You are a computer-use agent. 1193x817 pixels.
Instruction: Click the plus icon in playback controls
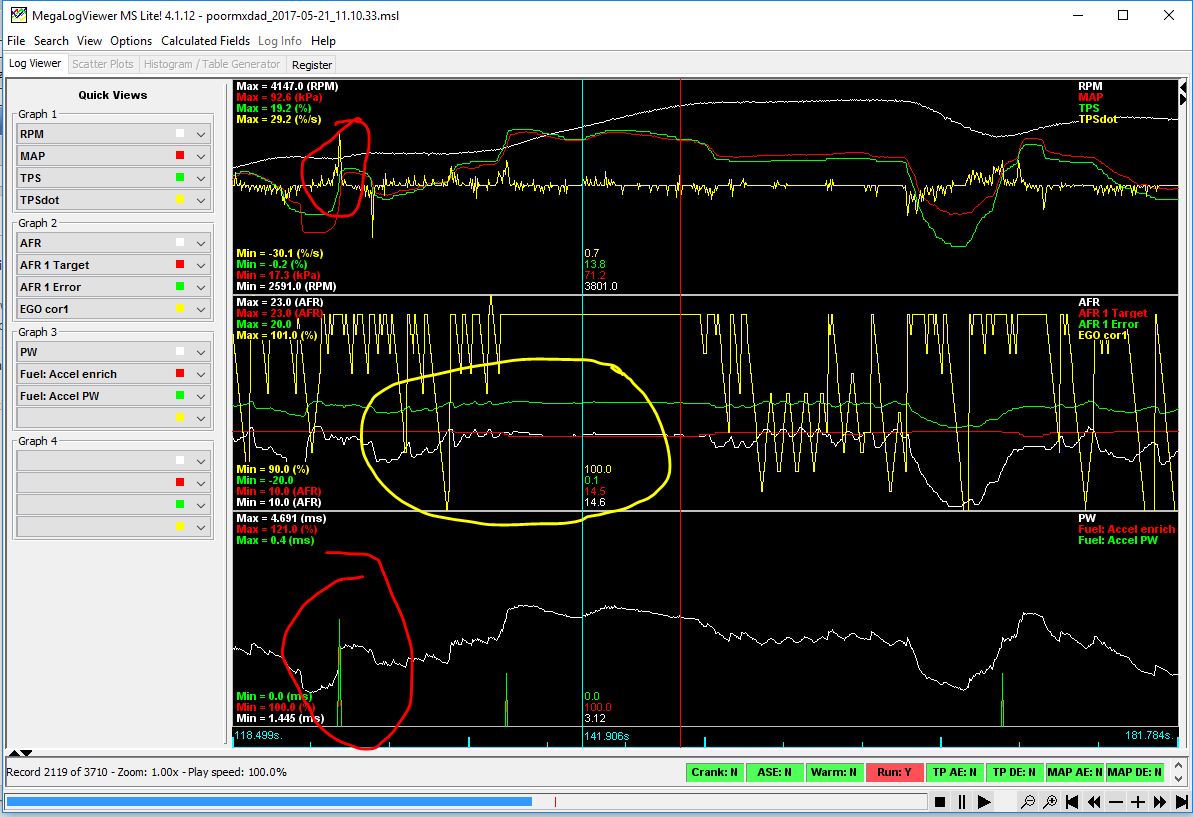click(x=1138, y=802)
